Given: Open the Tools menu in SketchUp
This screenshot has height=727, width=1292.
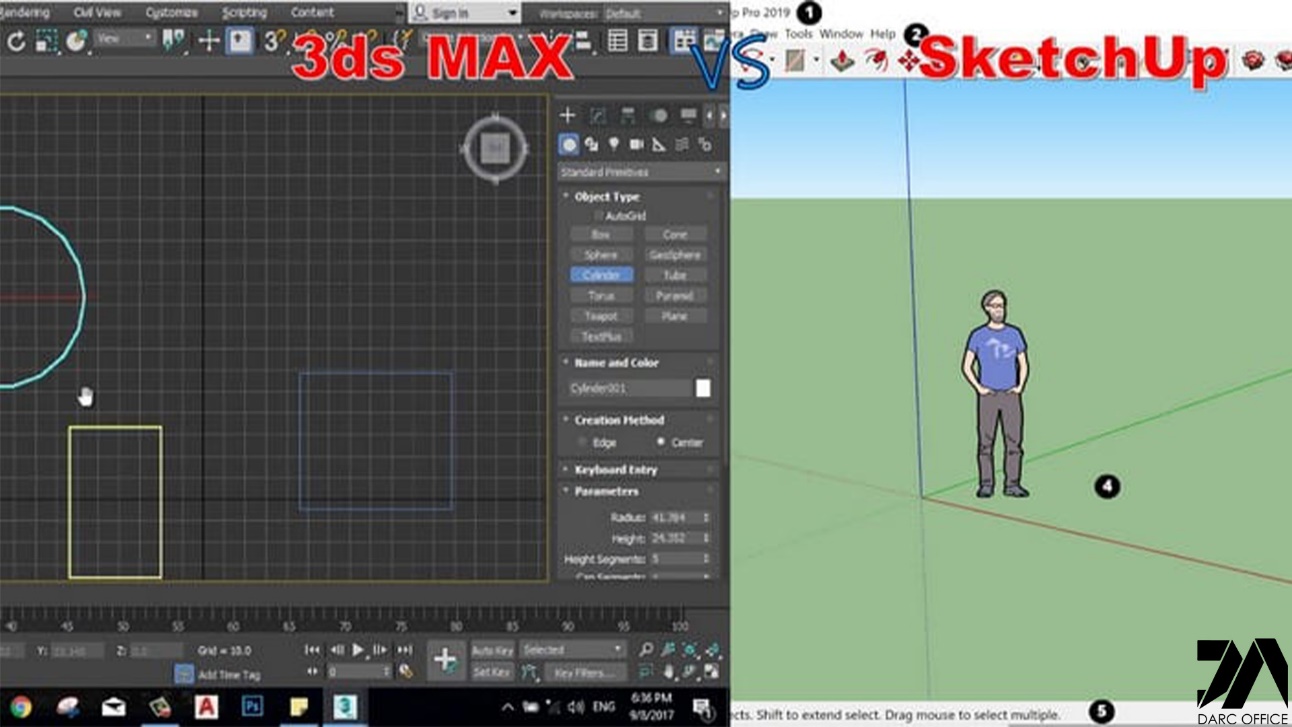Looking at the screenshot, I should coord(798,34).
